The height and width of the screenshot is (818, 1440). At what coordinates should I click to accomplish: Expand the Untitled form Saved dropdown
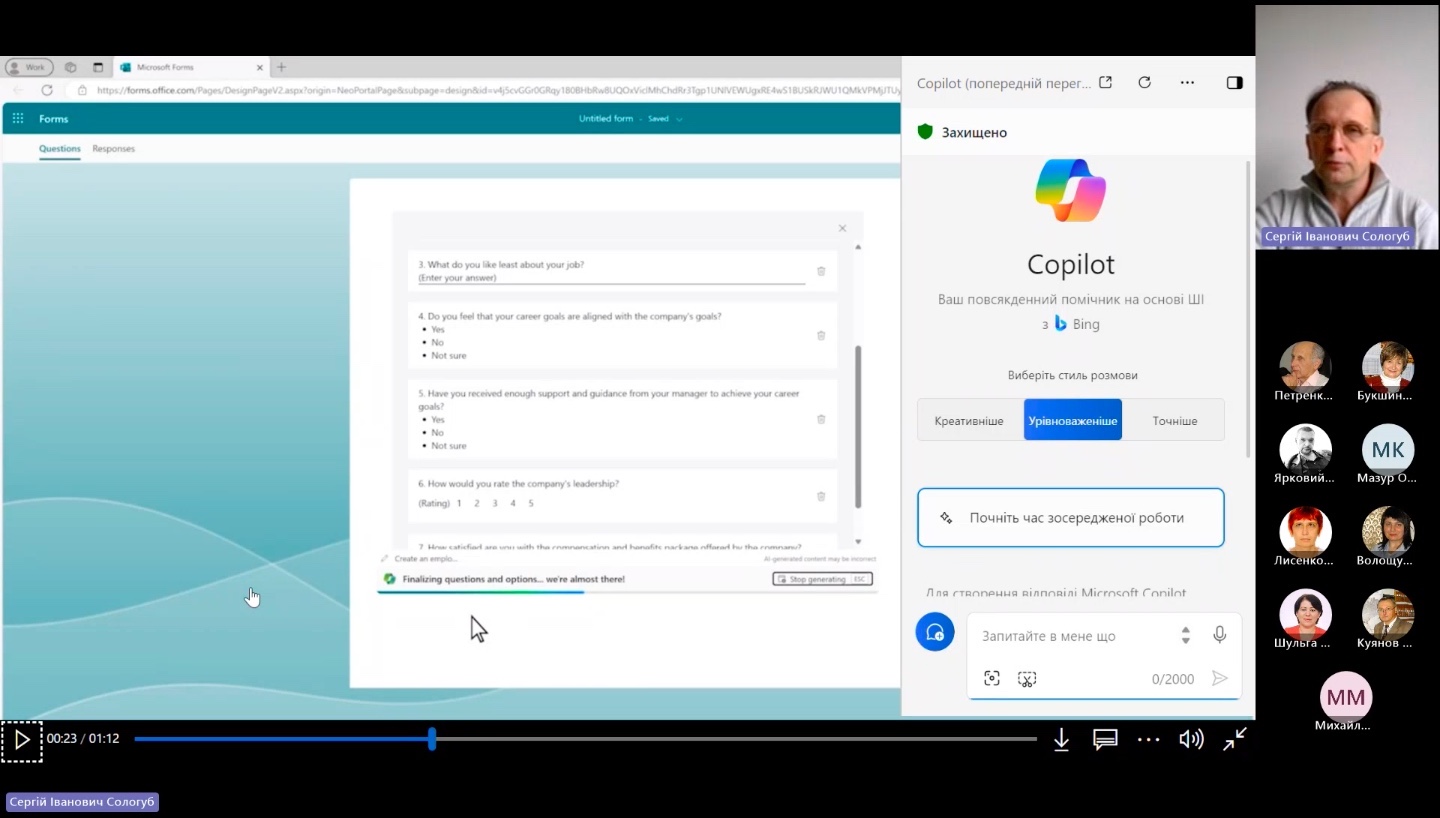click(x=679, y=119)
